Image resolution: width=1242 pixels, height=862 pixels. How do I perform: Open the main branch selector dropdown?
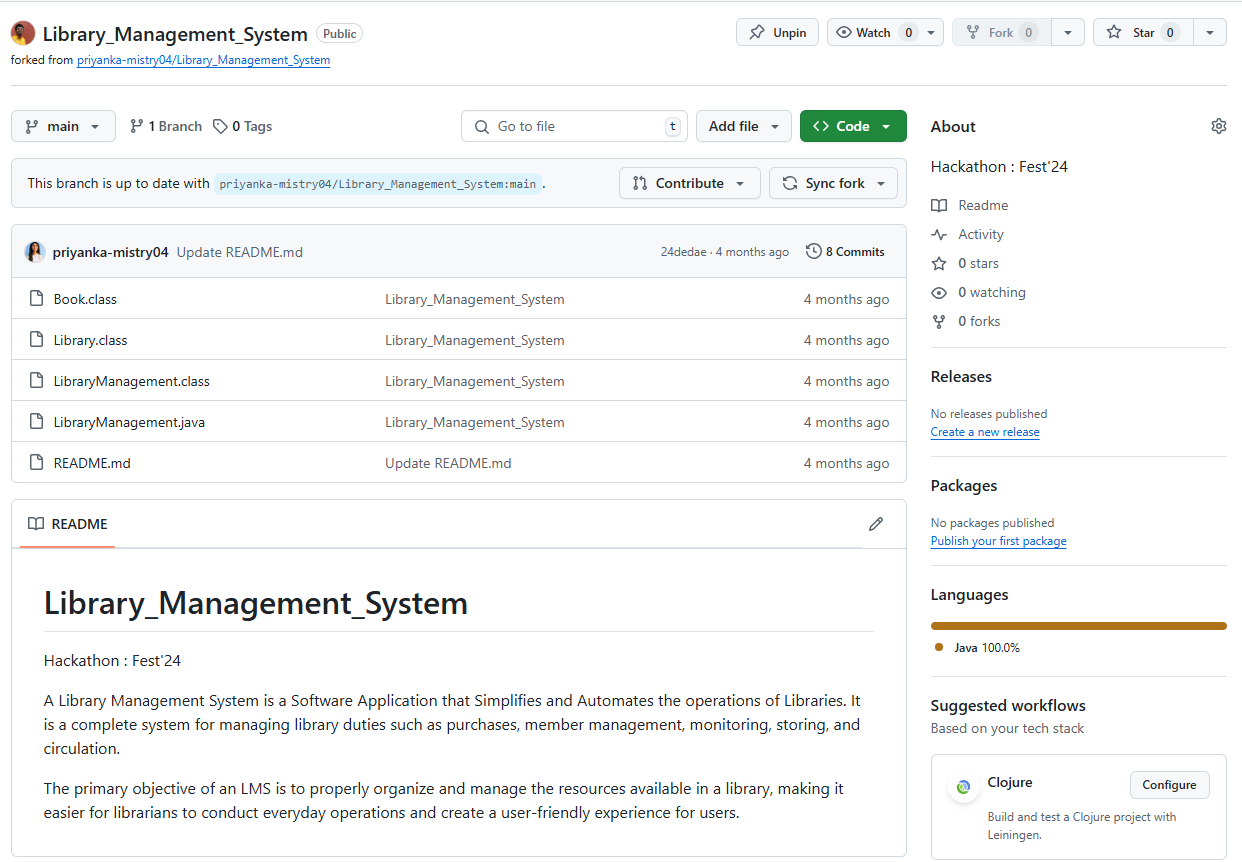tap(63, 126)
